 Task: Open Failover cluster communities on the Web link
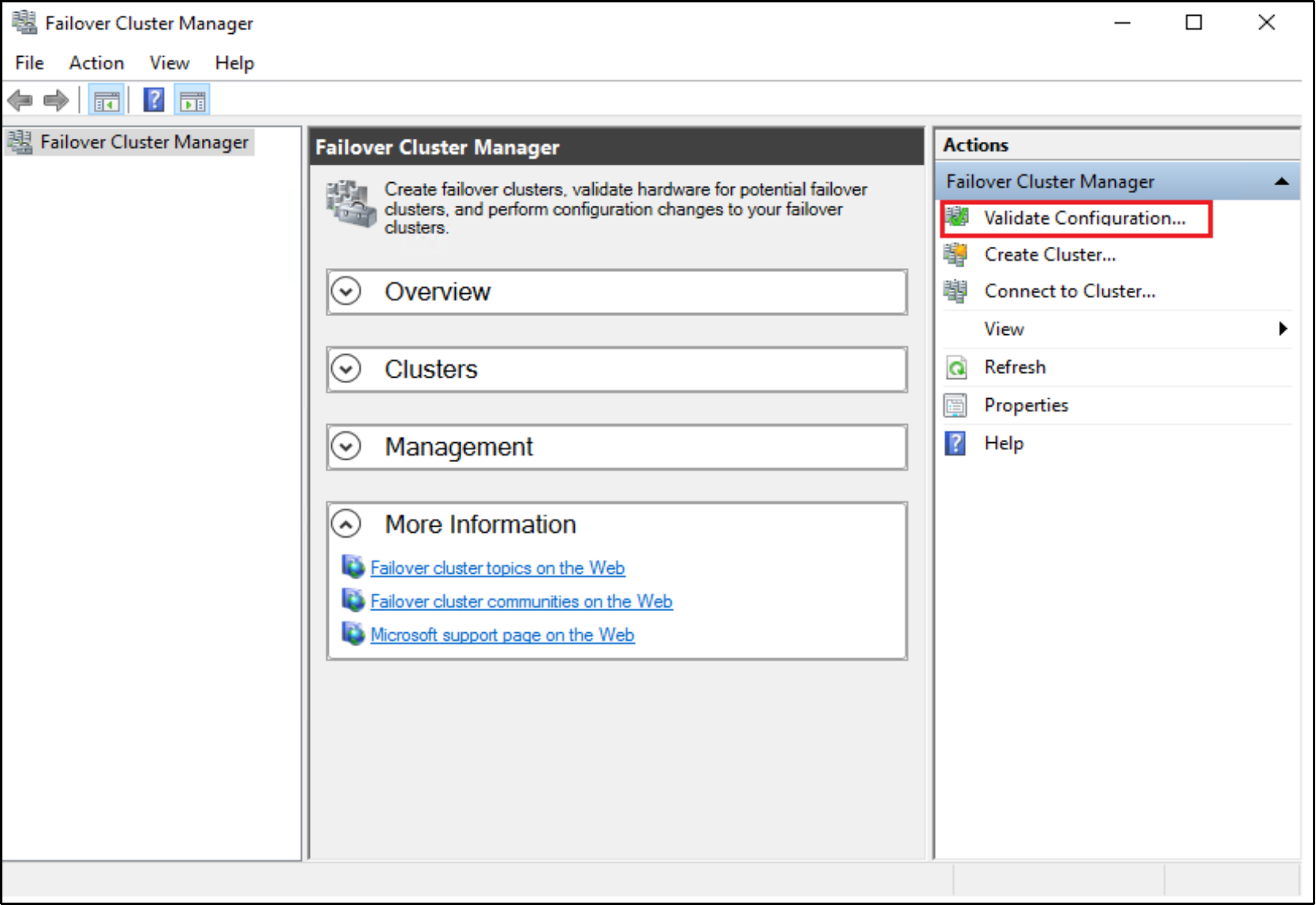pos(521,601)
